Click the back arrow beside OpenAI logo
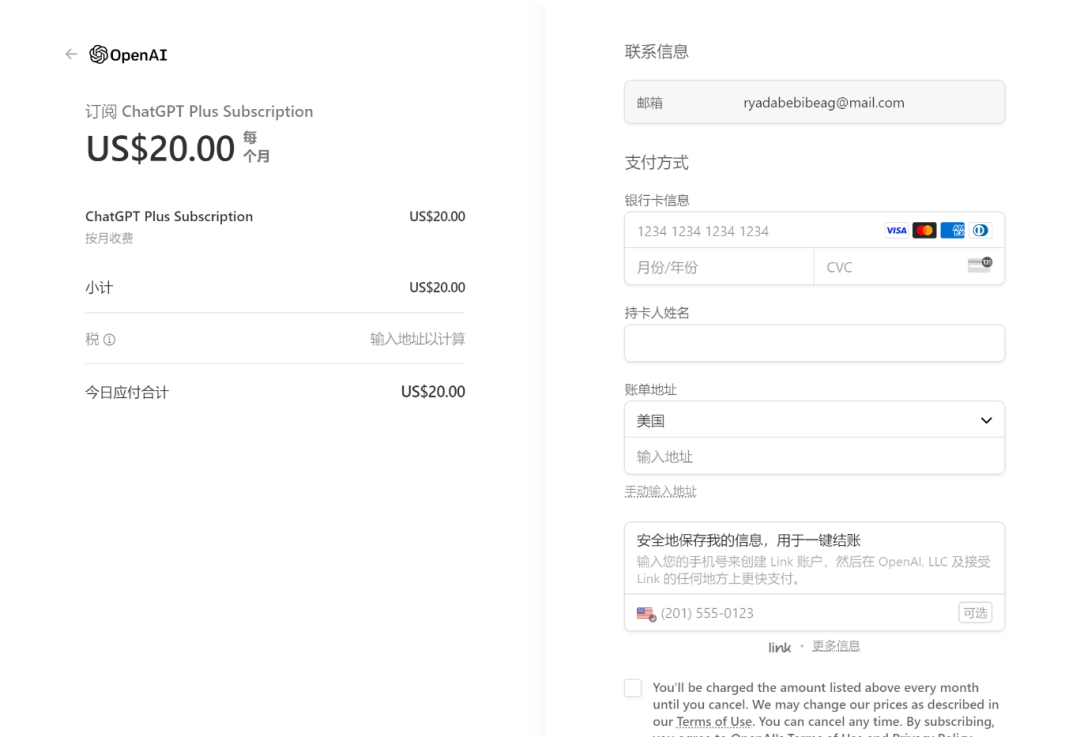1080x737 pixels. coord(71,54)
